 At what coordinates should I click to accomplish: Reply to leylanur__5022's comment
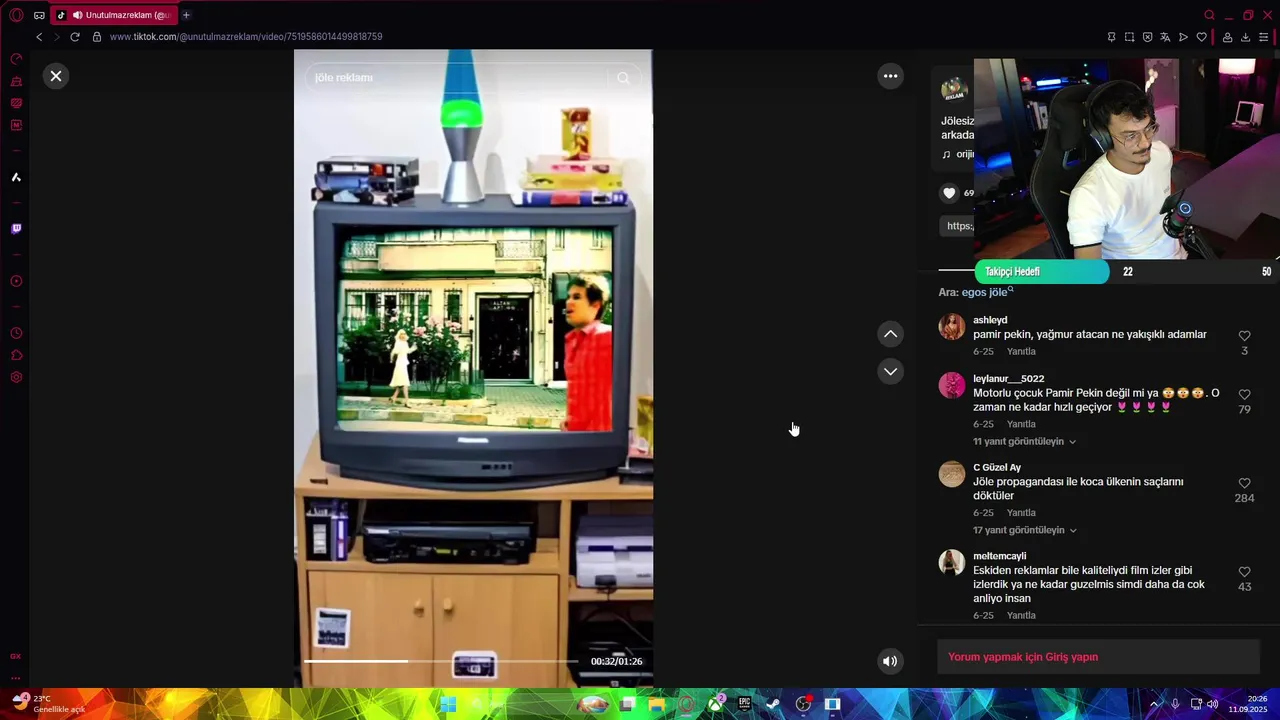pos(1021,424)
